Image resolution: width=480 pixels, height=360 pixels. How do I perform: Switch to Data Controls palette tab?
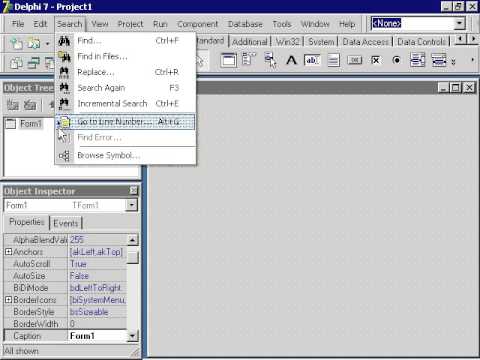(x=421, y=42)
